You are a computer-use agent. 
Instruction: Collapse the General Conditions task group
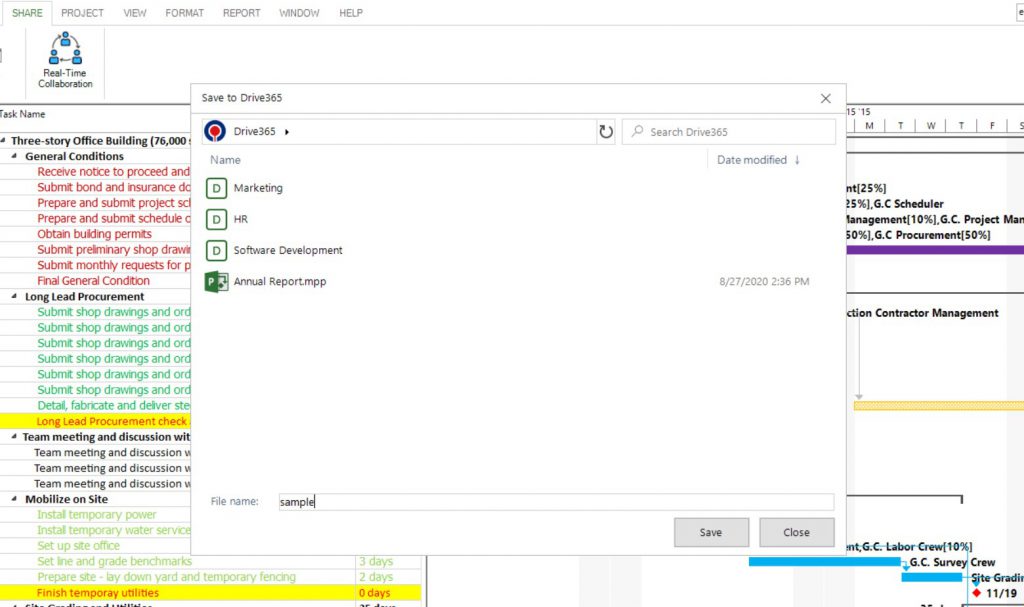[x=15, y=157]
